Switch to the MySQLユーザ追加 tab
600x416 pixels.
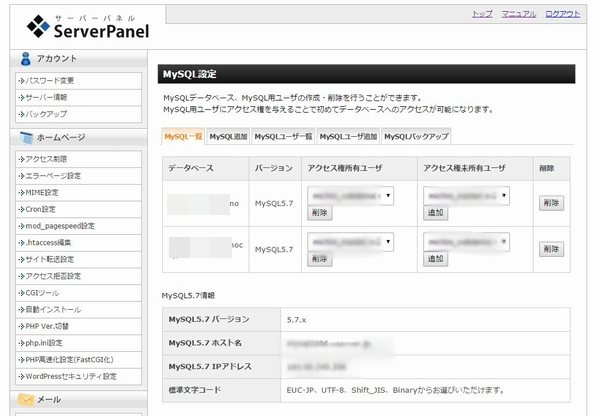[348, 137]
